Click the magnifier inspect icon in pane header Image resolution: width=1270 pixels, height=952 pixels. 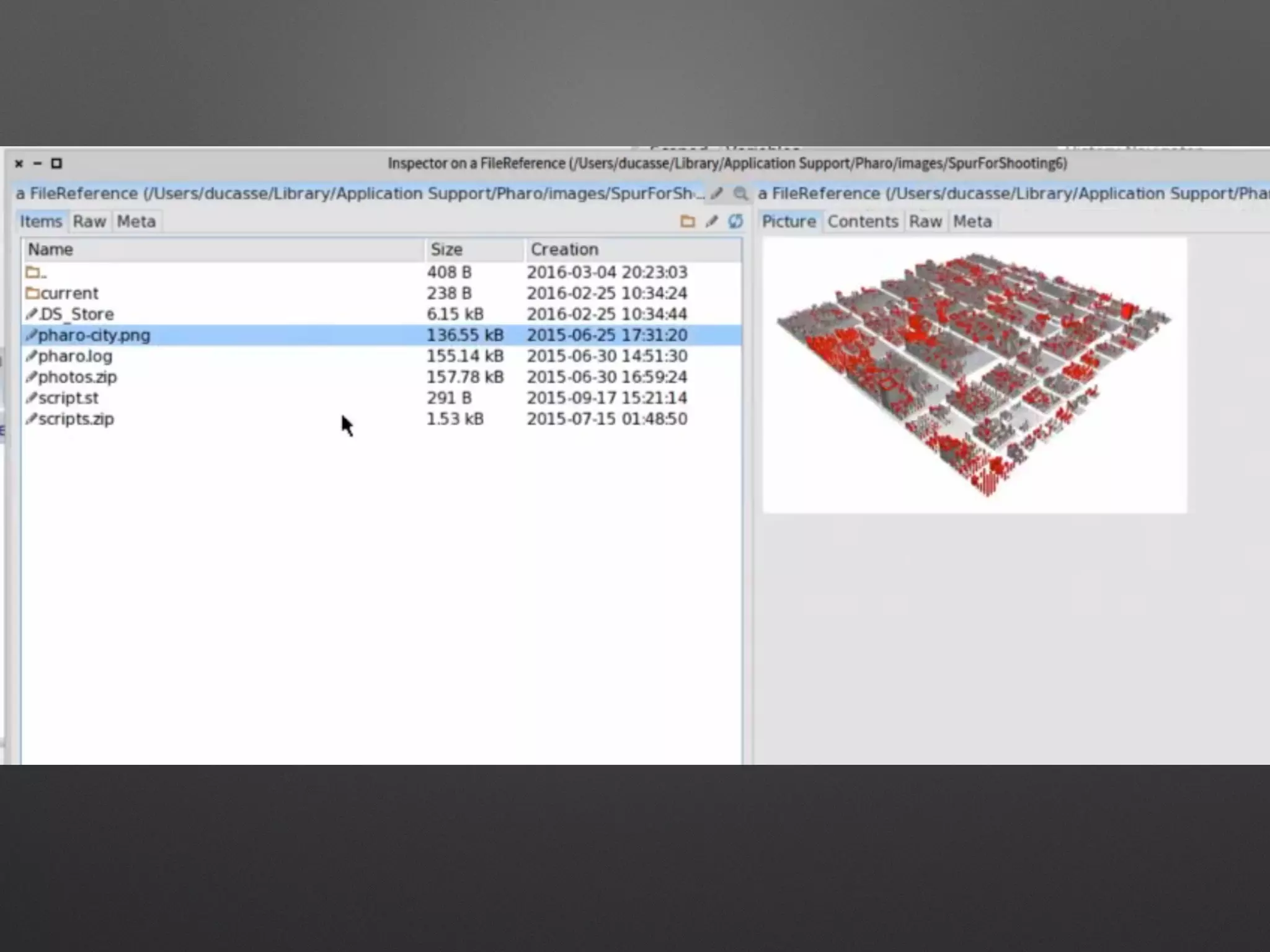coord(740,193)
